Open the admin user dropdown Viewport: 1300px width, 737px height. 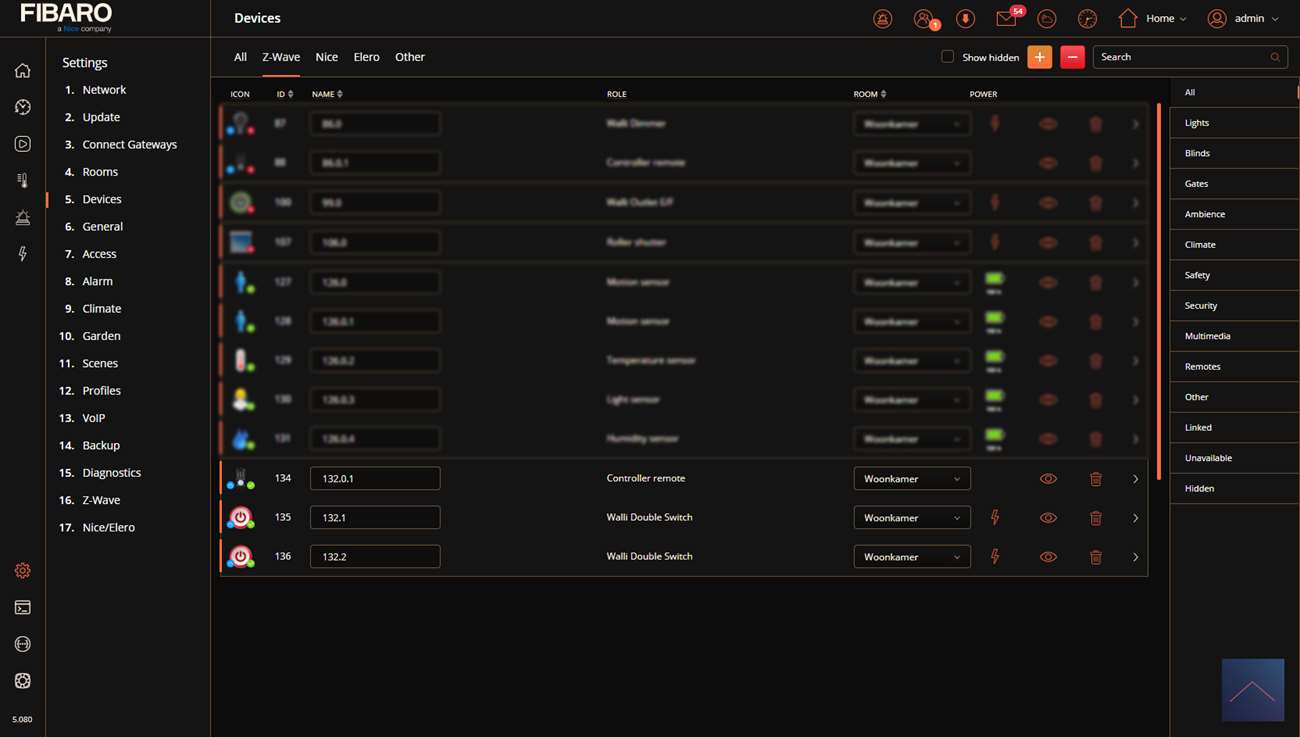[1243, 19]
